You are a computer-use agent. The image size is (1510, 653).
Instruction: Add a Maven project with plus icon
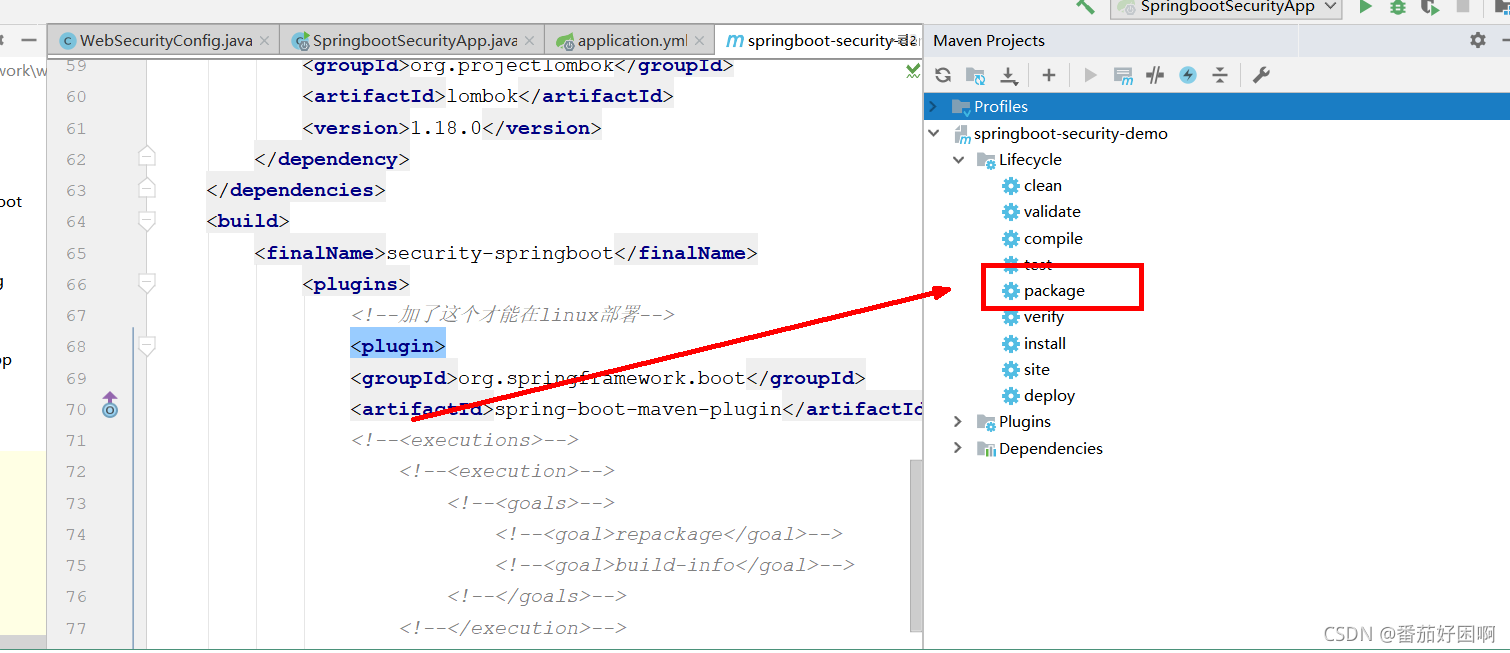click(x=1048, y=75)
